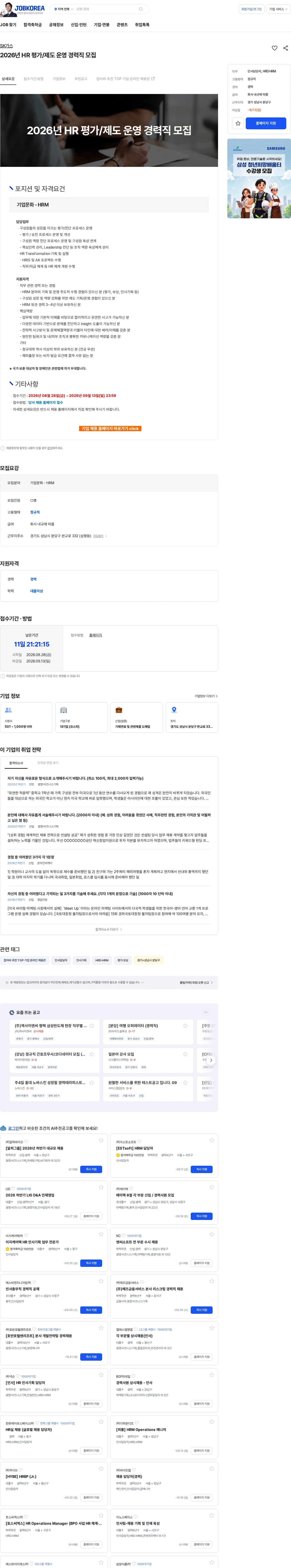The image size is (291, 1568).
Task: Click HRD·HRM tag chip
Action: 102,960
